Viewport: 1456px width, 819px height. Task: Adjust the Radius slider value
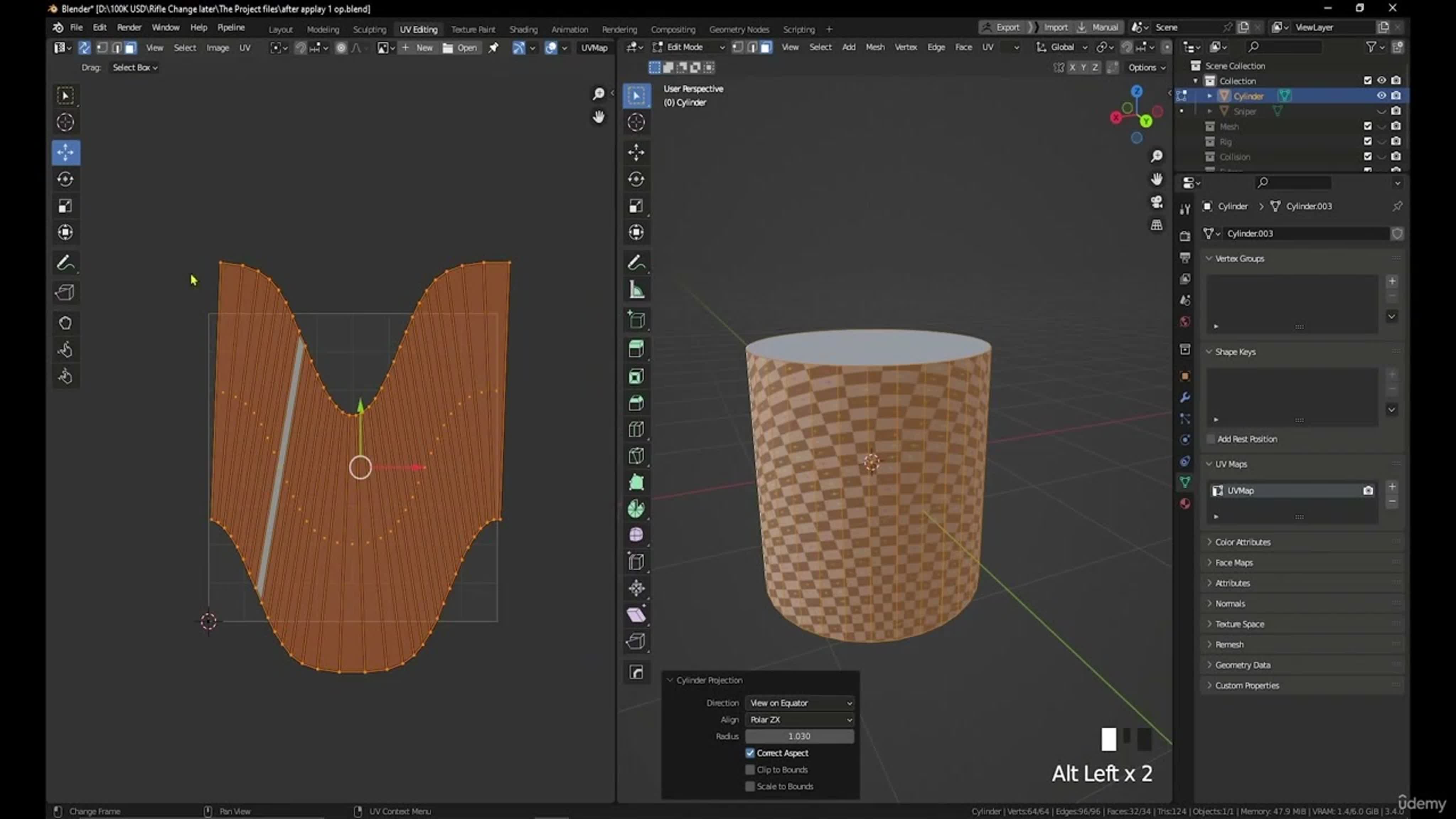pos(799,737)
